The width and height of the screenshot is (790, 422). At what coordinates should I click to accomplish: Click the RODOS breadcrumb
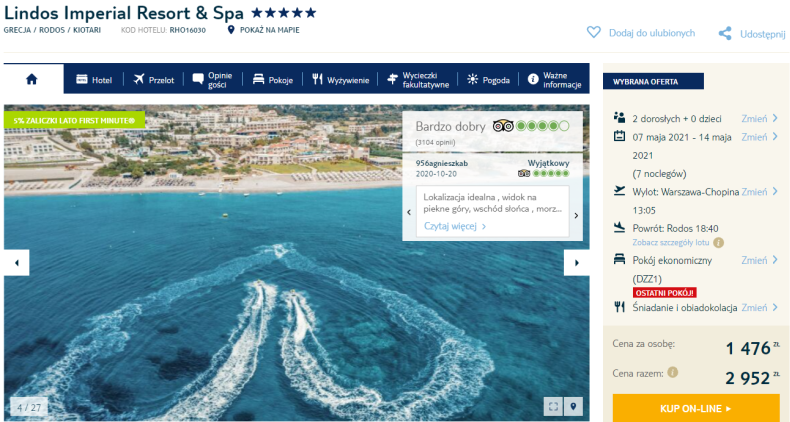click(52, 30)
